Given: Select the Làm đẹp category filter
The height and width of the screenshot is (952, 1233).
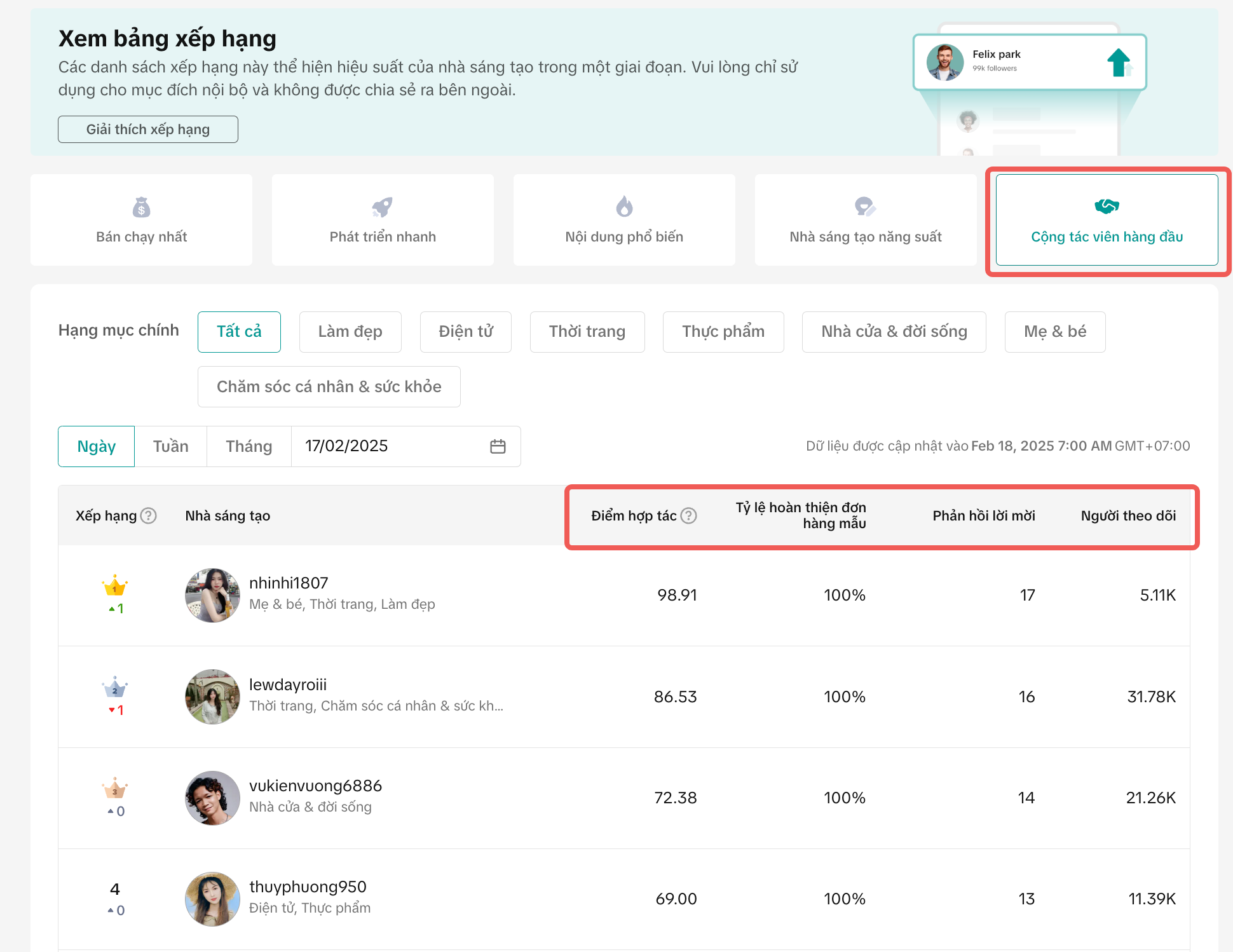Looking at the screenshot, I should (350, 332).
